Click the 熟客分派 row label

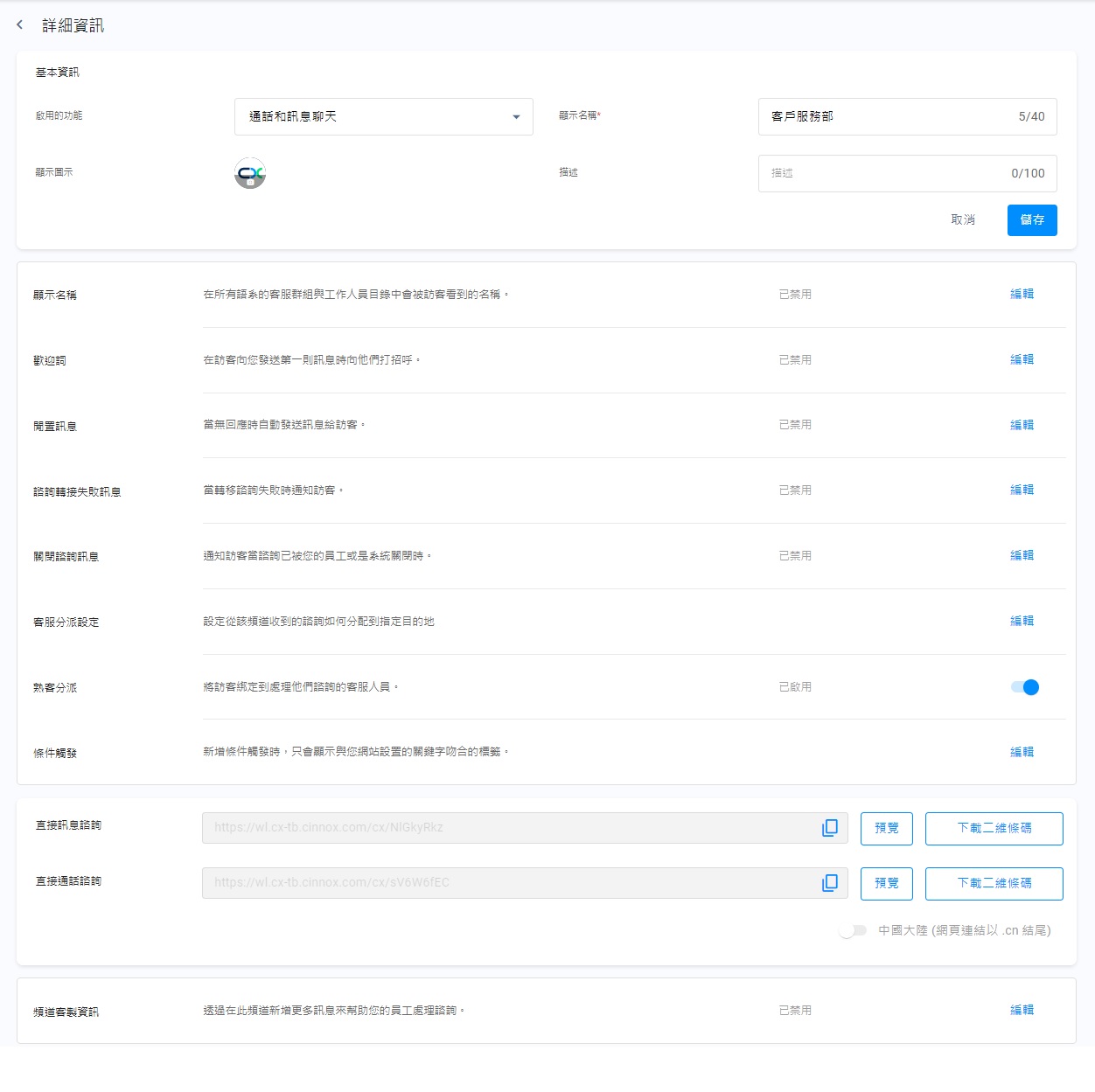tap(55, 688)
